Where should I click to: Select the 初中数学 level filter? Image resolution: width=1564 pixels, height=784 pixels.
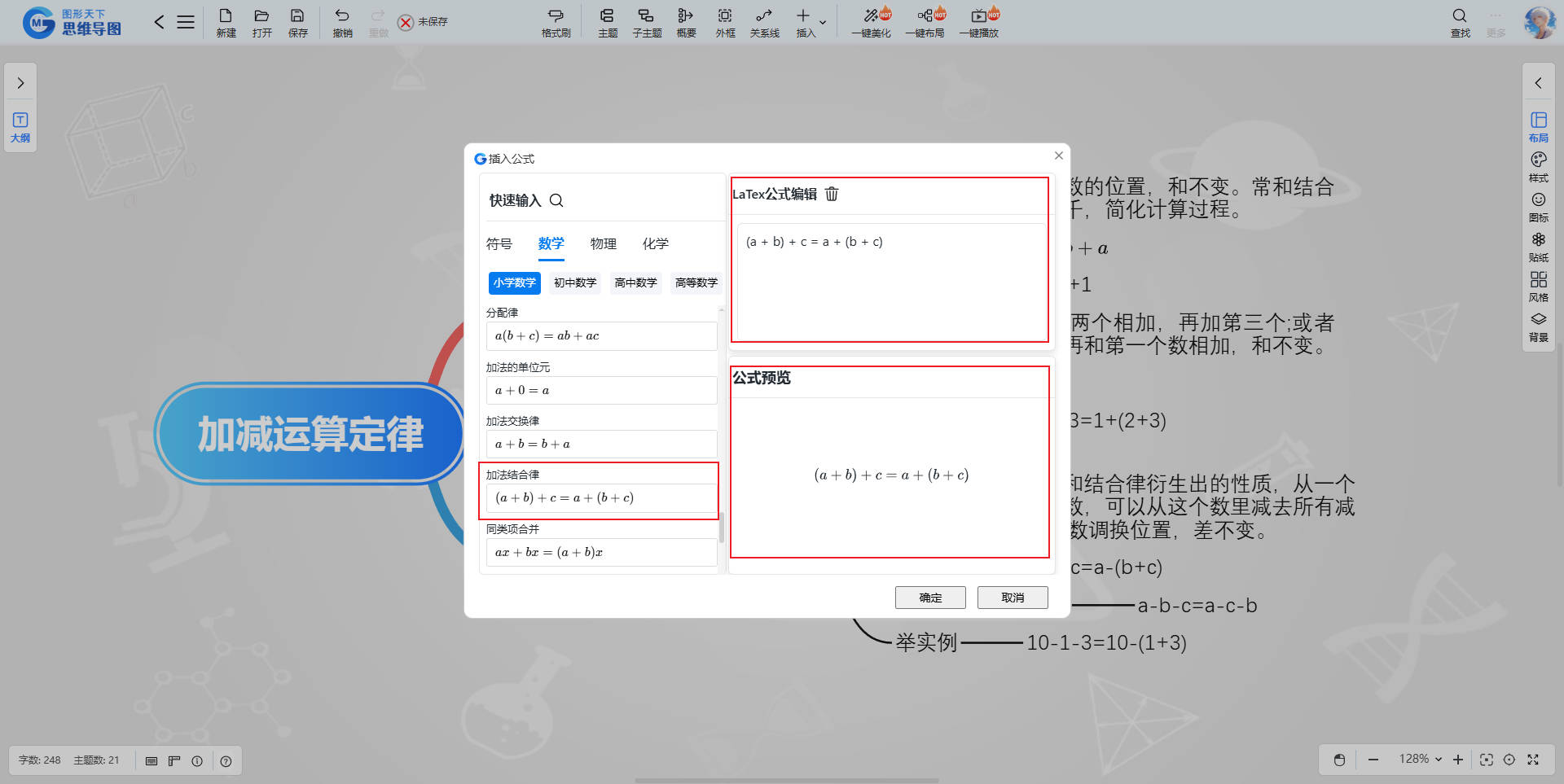click(x=575, y=283)
